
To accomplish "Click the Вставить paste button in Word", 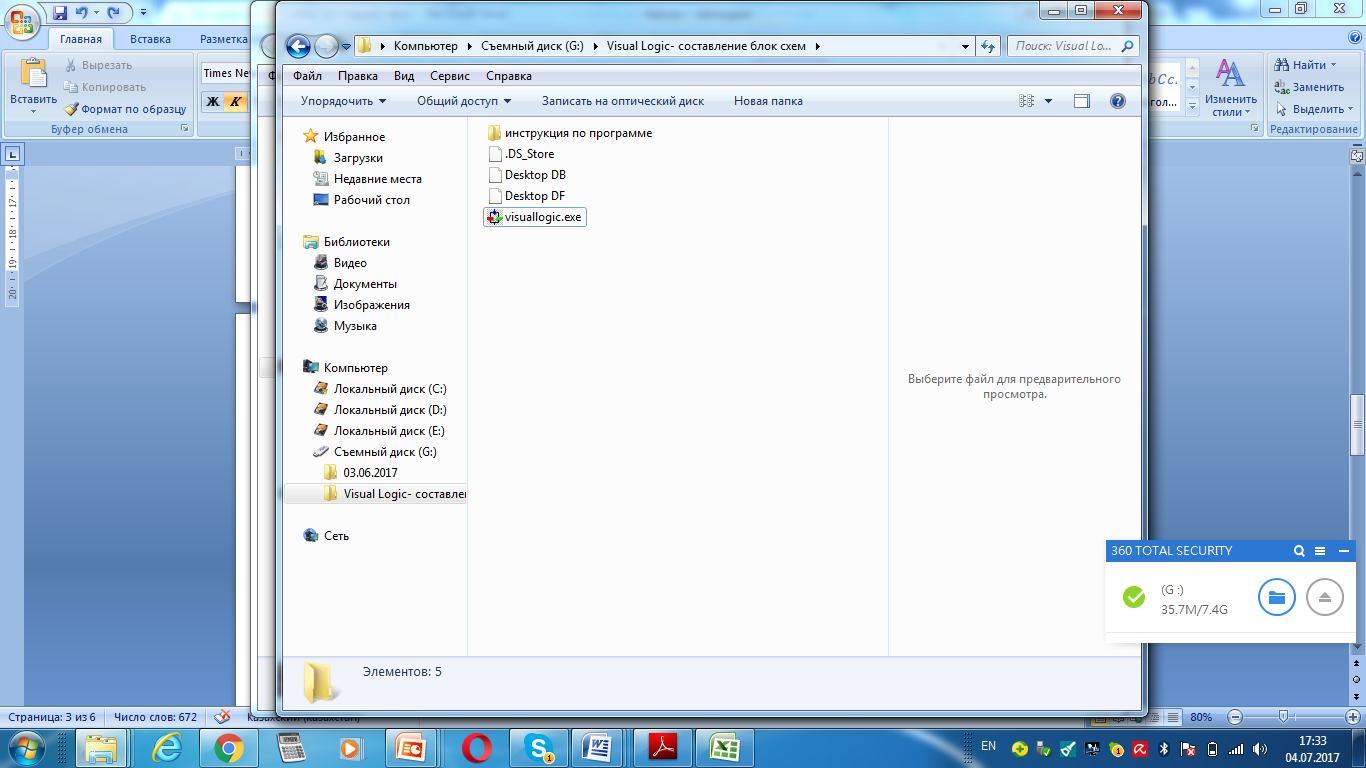I will click(34, 87).
